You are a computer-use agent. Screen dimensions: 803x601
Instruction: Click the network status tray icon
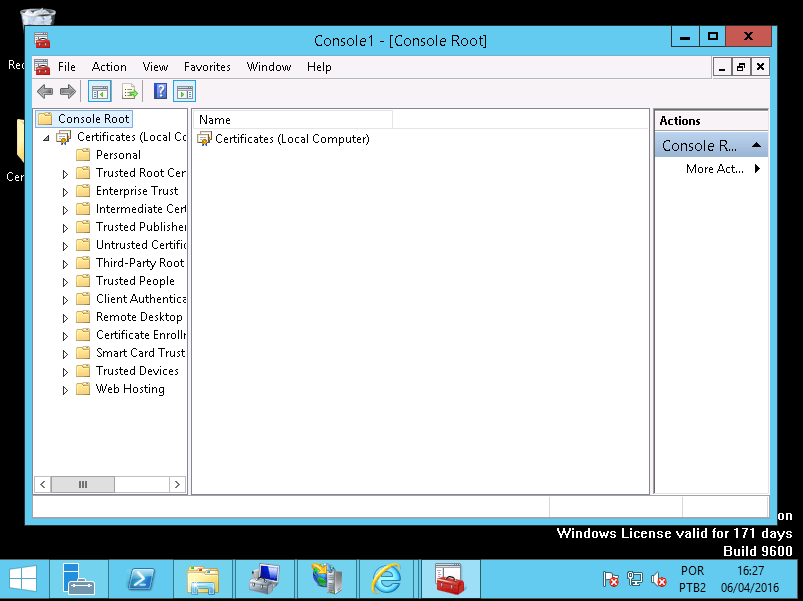click(635, 579)
